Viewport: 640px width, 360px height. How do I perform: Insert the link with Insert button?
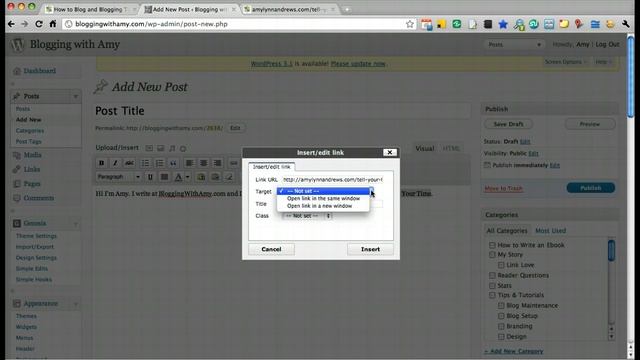pos(370,249)
